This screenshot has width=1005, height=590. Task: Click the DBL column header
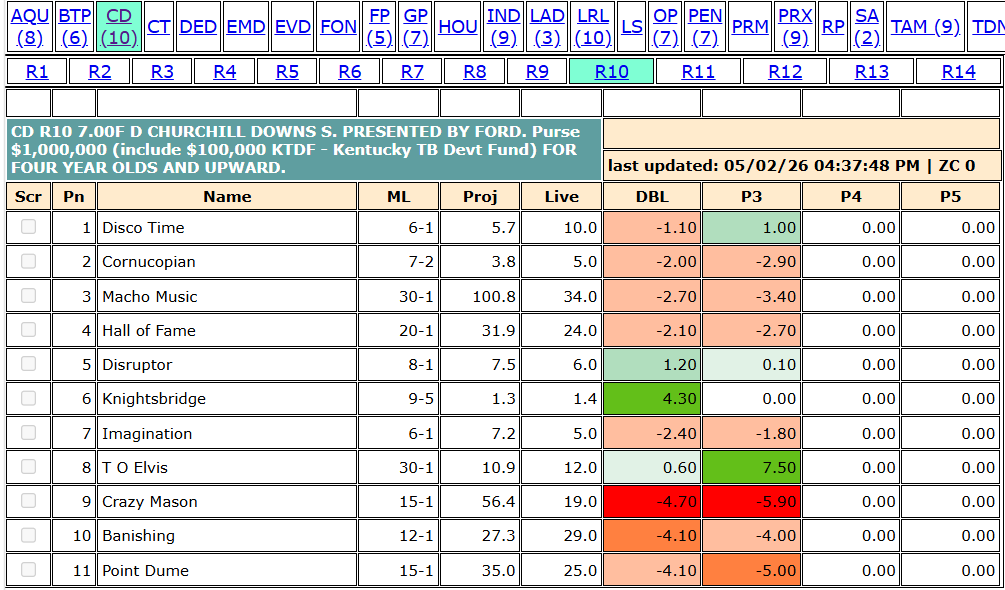click(652, 196)
